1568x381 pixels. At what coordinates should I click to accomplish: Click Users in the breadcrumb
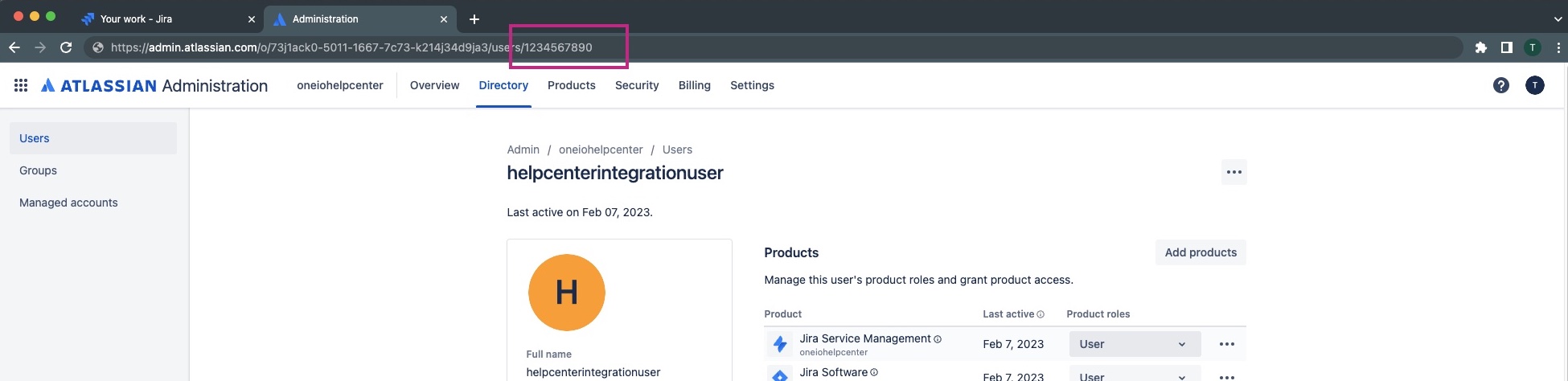point(677,150)
